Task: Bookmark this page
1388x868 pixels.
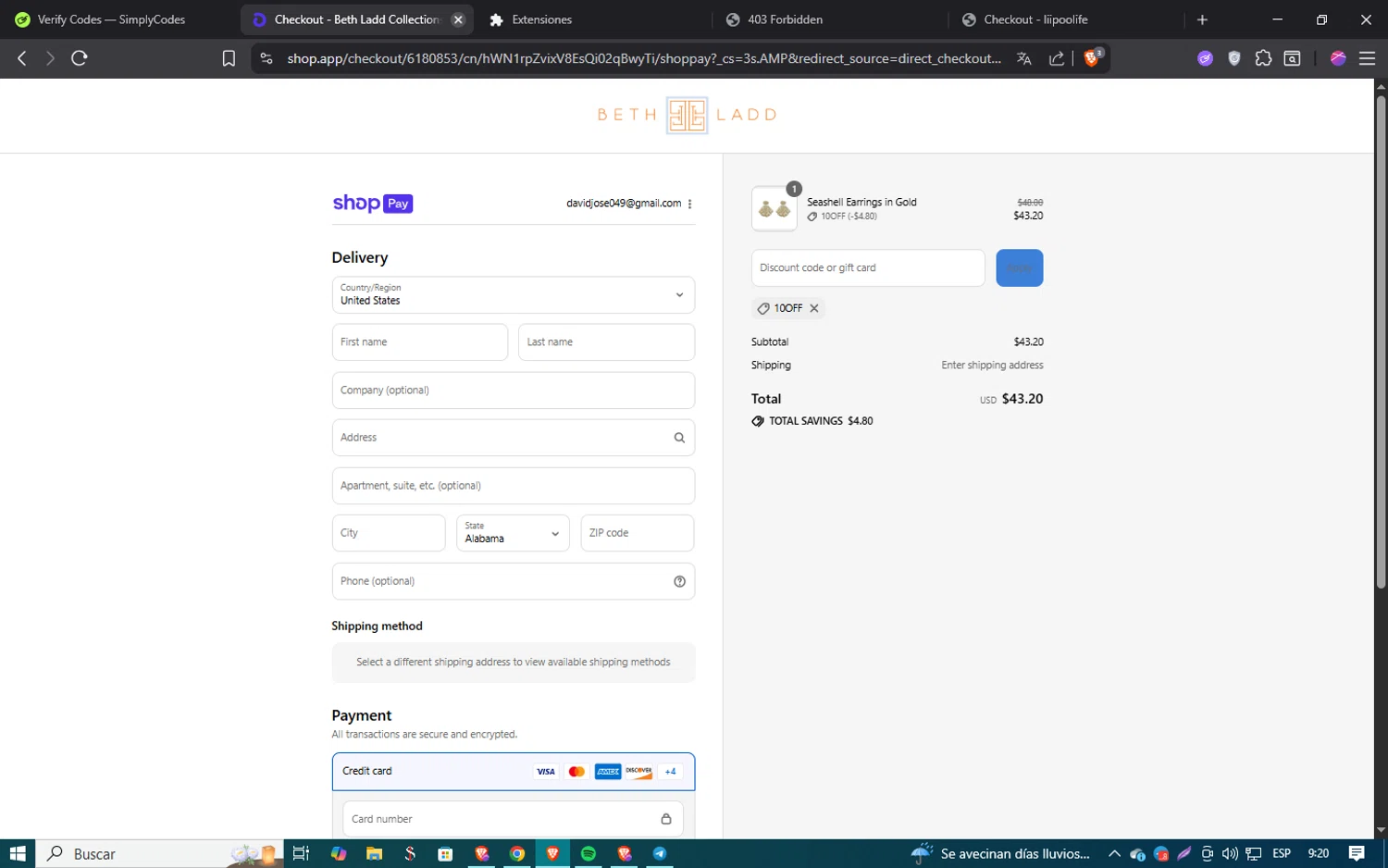Action: (x=229, y=58)
